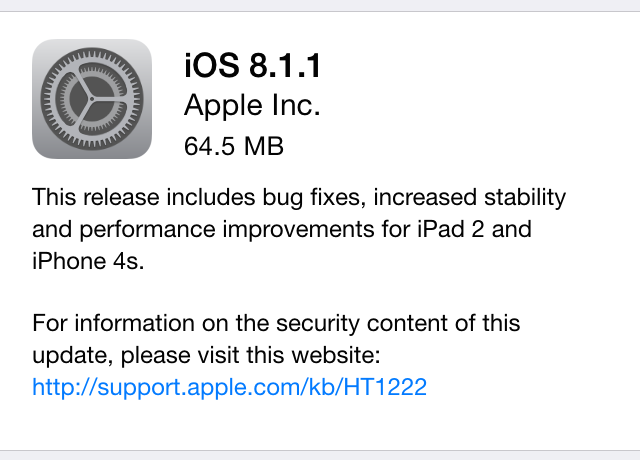Tap the Apple Inc. developer label
640x460 pixels.
[252, 105]
